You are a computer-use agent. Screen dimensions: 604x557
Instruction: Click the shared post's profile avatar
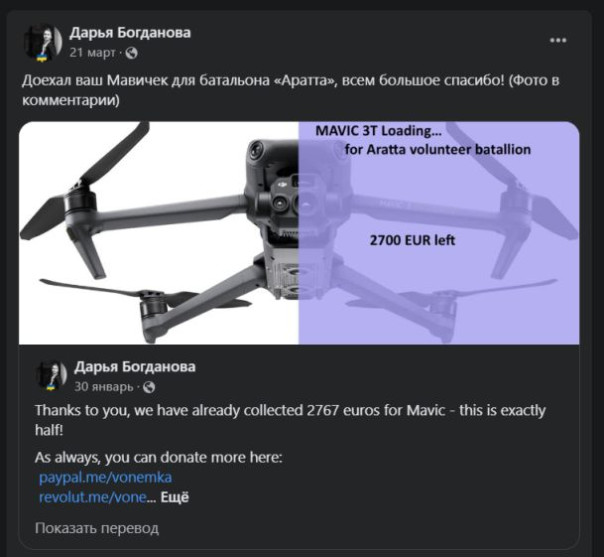coord(52,375)
